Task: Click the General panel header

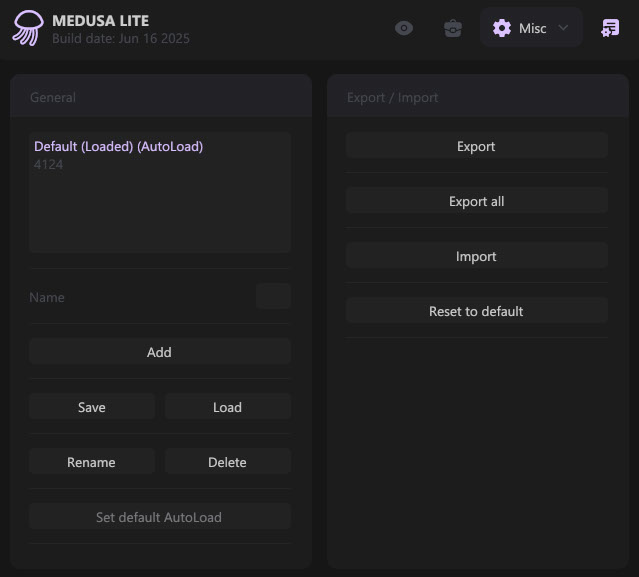Action: 53,97
